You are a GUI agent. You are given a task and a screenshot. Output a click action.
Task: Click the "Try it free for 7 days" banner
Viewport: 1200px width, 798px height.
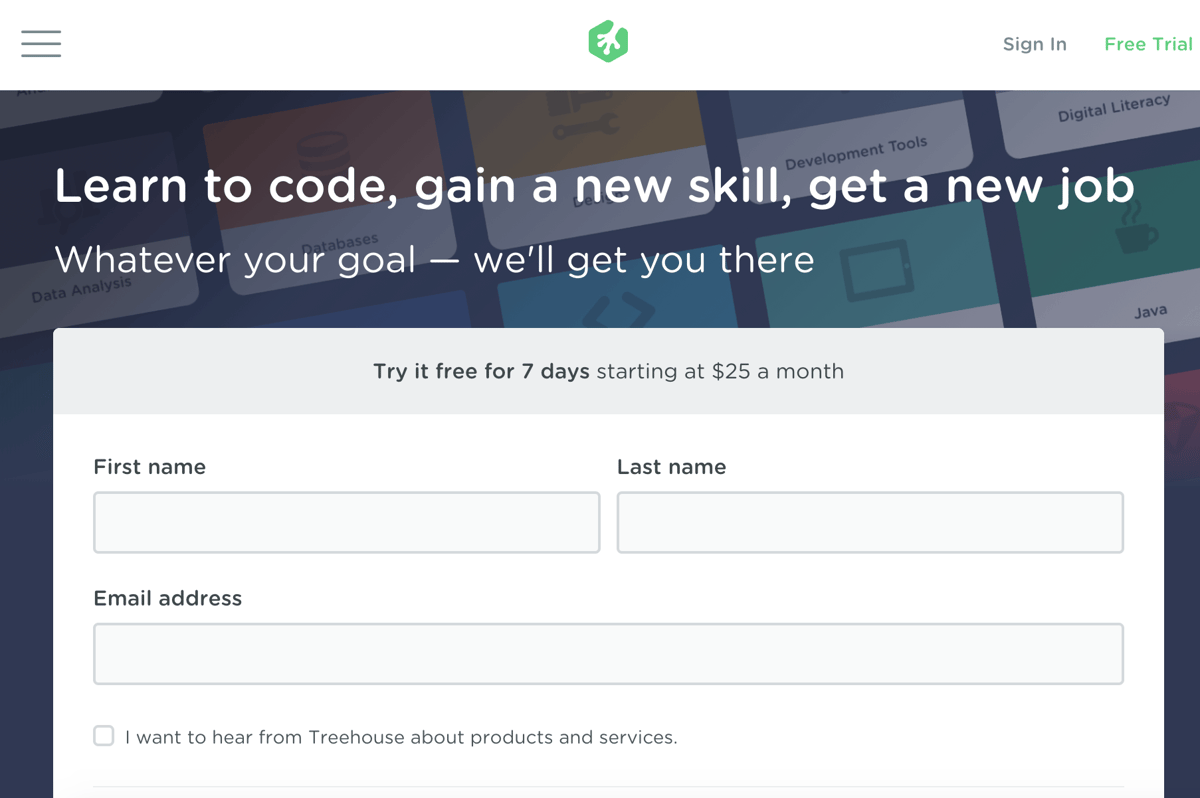click(608, 371)
